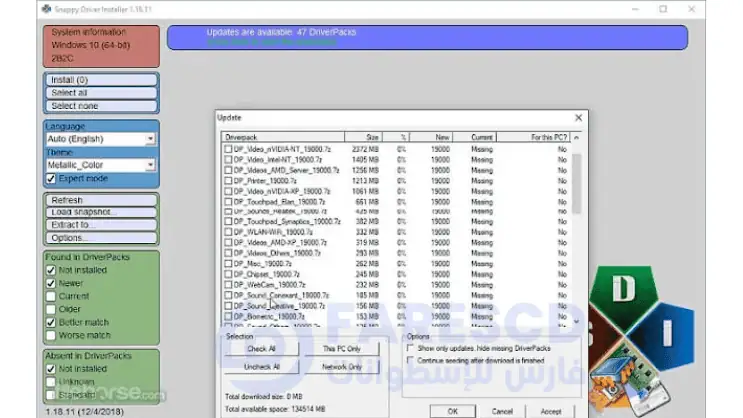Click the Snappy Driver Installer title bar icon

click(x=46, y=9)
